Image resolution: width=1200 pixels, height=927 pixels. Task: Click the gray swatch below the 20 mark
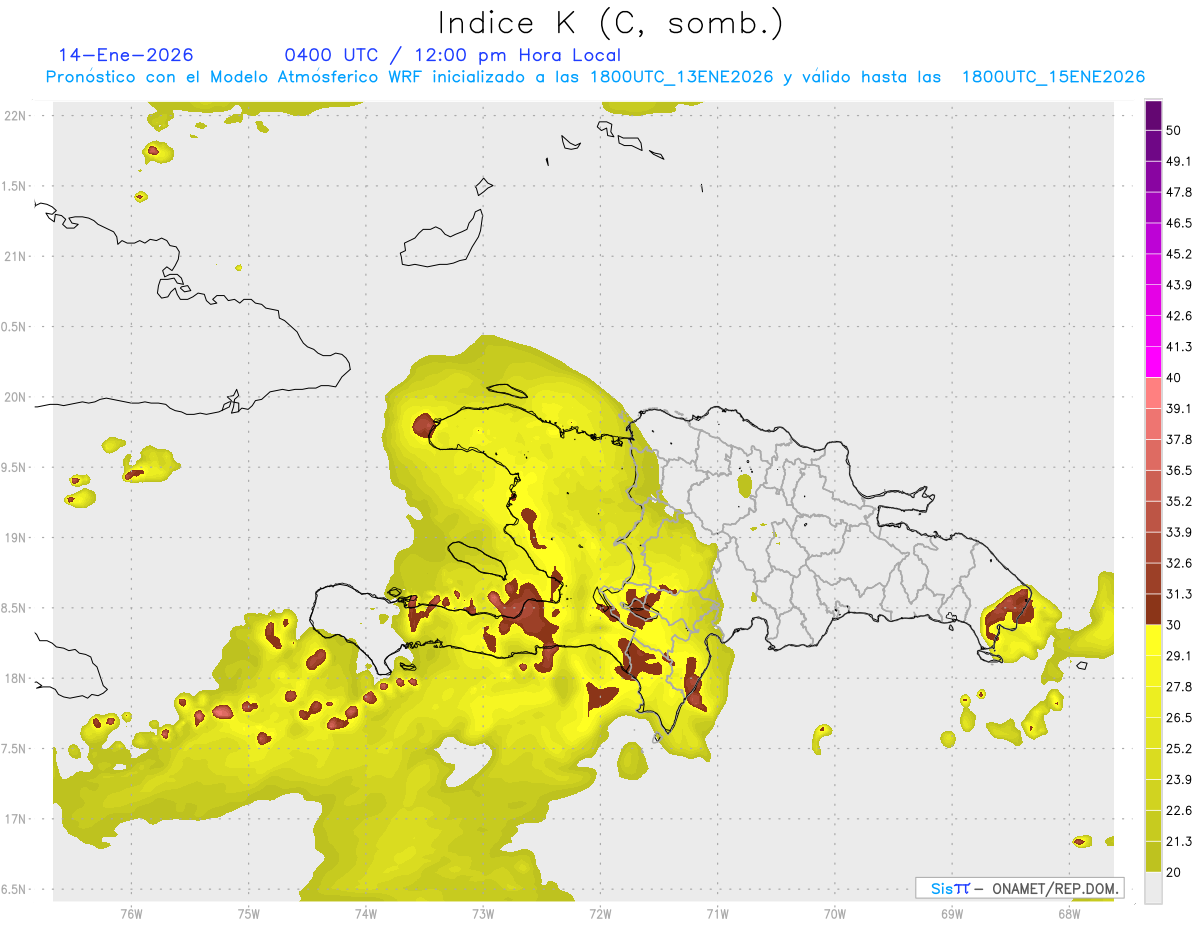tap(1153, 888)
